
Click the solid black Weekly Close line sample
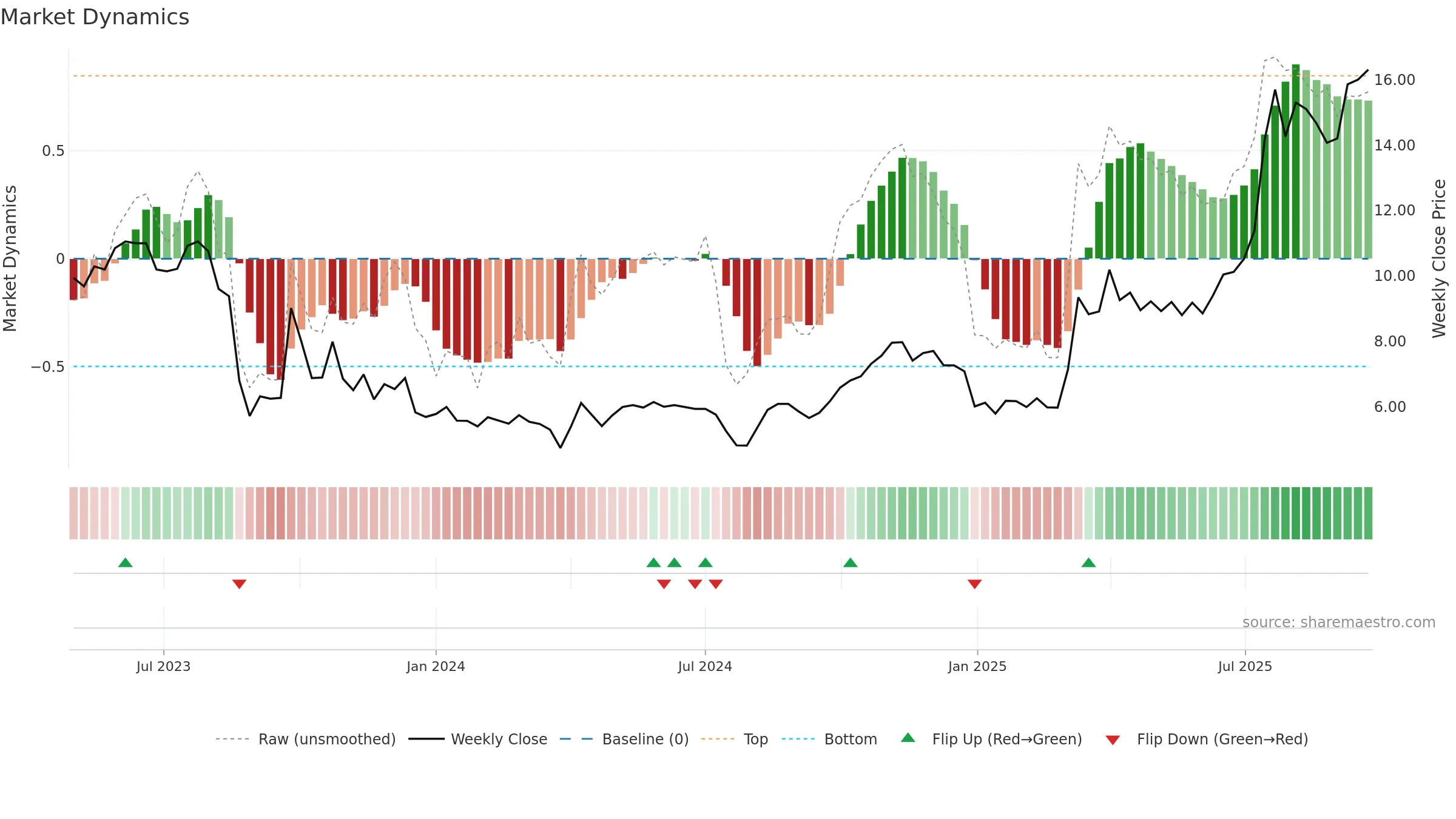(426, 739)
